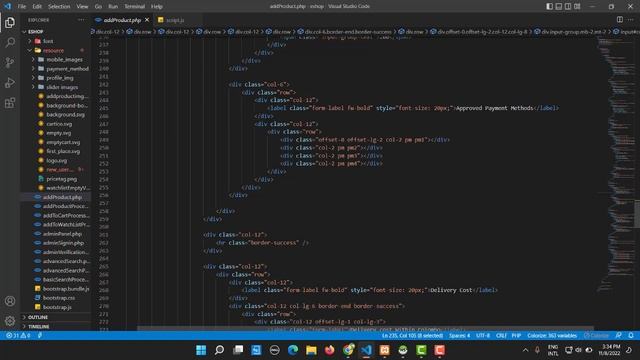640x360 pixels.
Task: Click the notifications bell in status bar
Action: [x=631, y=336]
